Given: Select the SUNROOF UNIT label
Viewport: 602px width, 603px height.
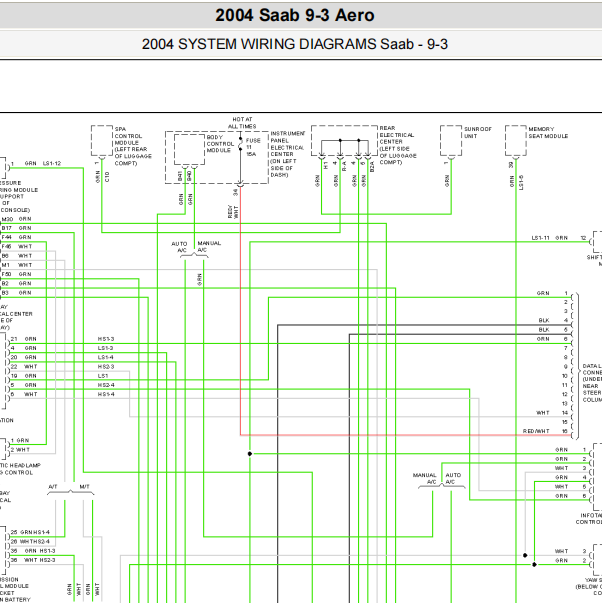Looking at the screenshot, I should pyautogui.click(x=478, y=132).
